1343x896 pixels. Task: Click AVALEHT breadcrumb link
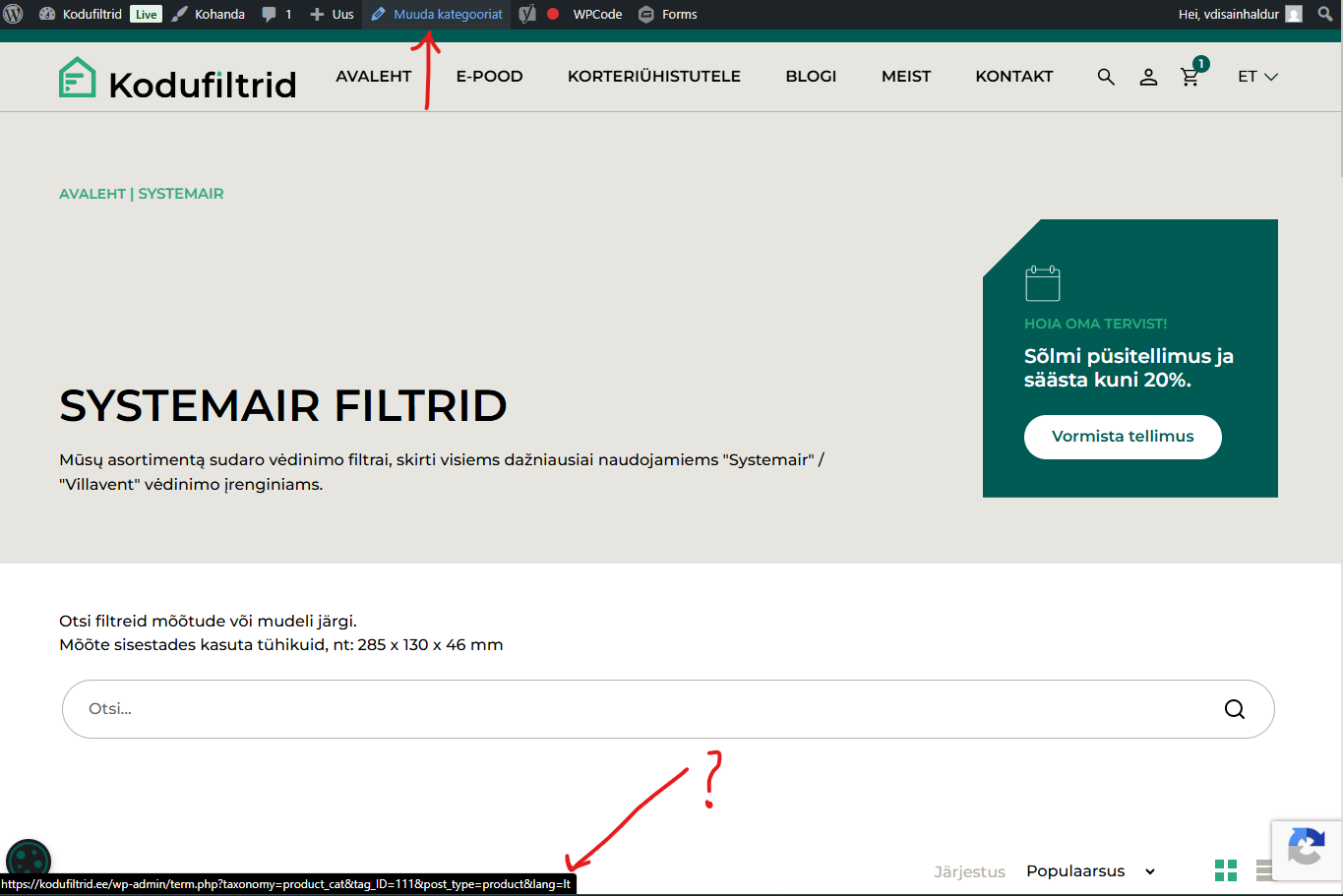pyautogui.click(x=92, y=194)
